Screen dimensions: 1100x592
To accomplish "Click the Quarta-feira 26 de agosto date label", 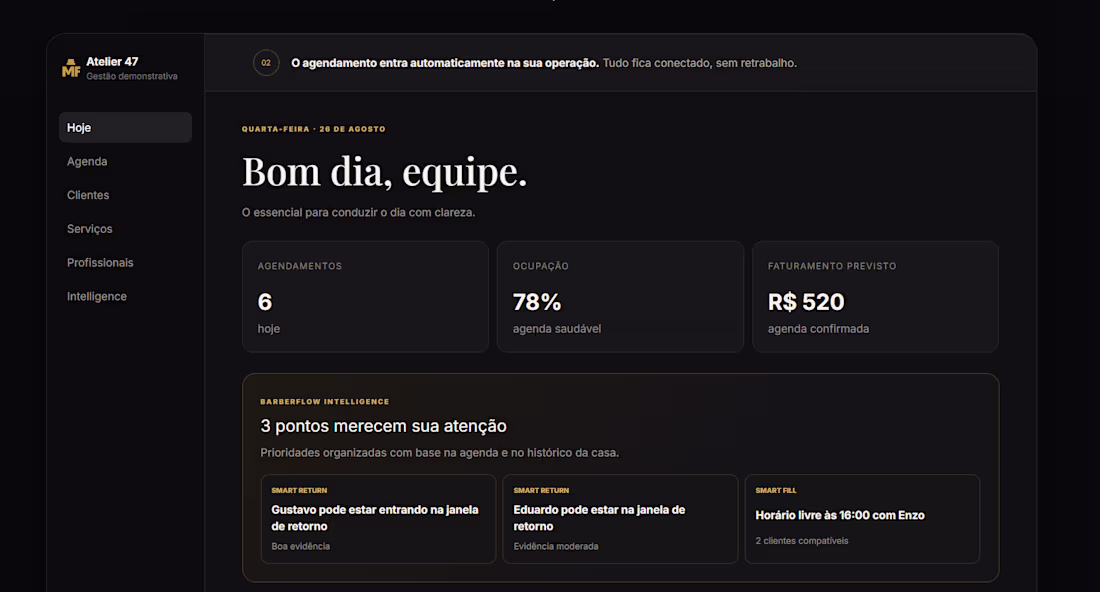I will tap(314, 129).
